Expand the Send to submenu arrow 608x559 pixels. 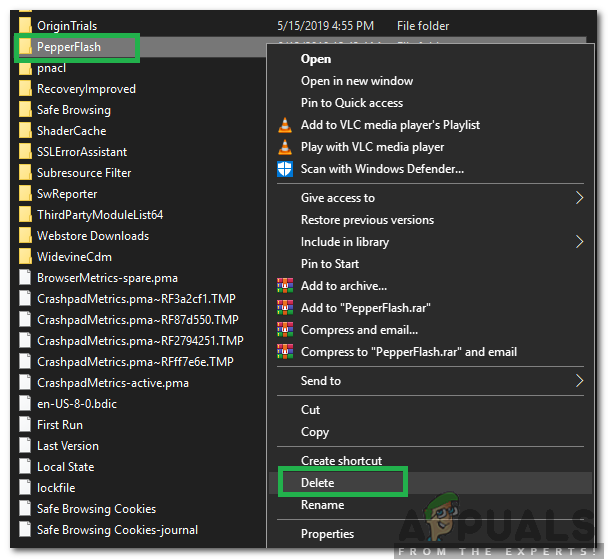click(x=579, y=381)
